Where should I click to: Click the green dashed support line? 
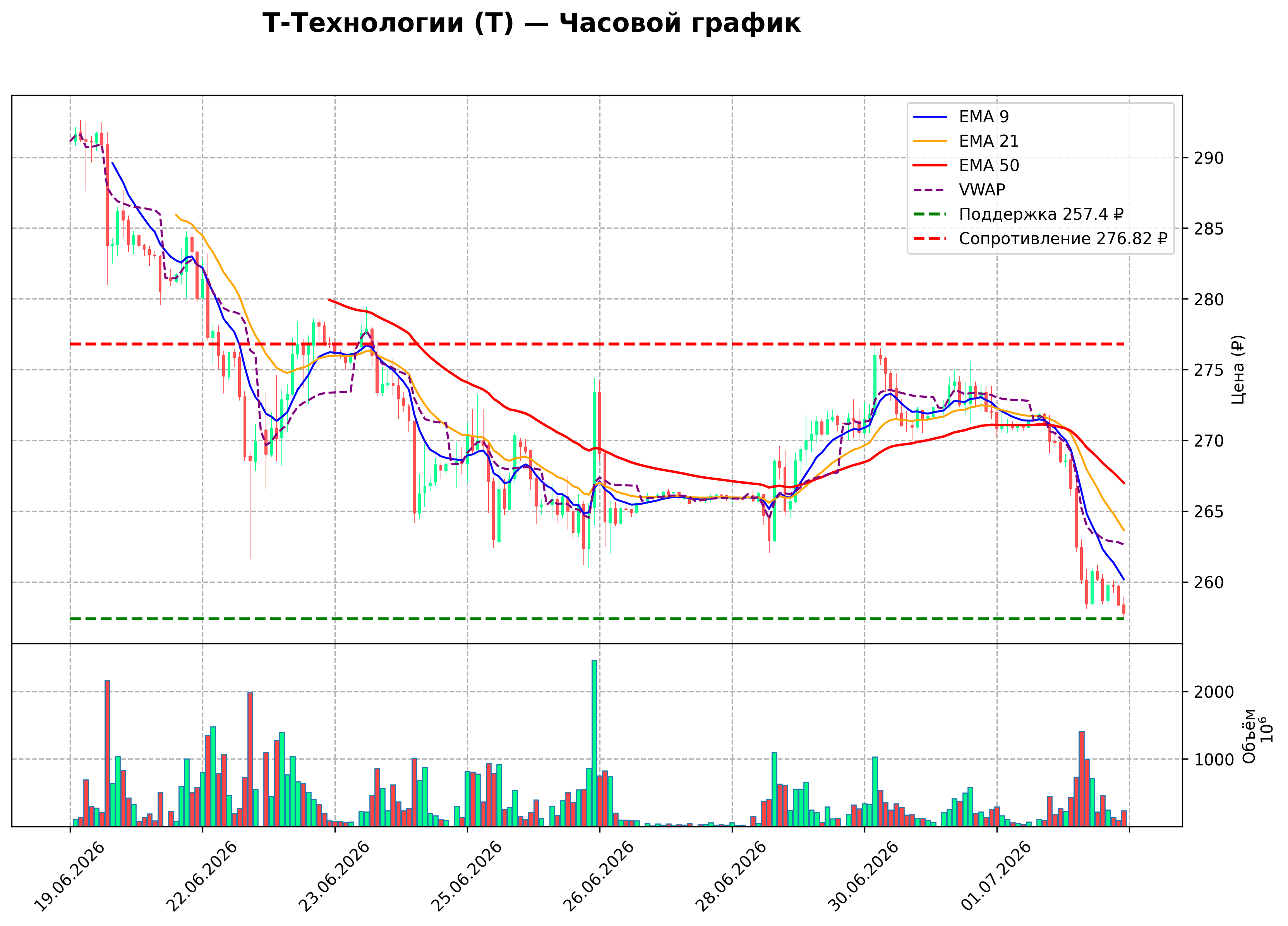(596, 619)
